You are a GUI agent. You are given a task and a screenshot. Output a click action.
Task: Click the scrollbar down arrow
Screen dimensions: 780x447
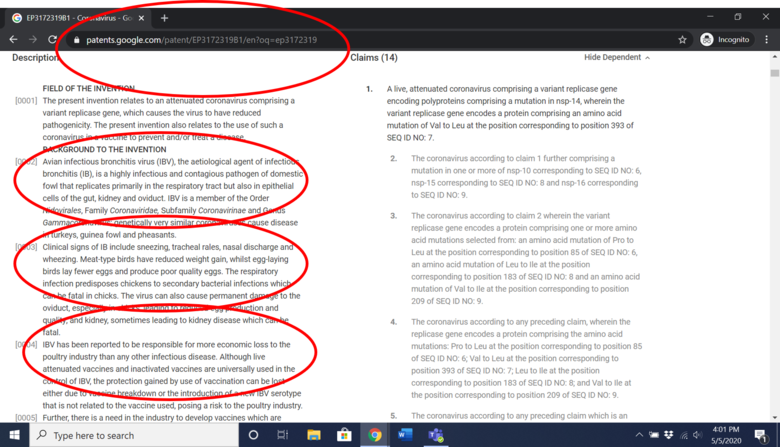(x=775, y=418)
